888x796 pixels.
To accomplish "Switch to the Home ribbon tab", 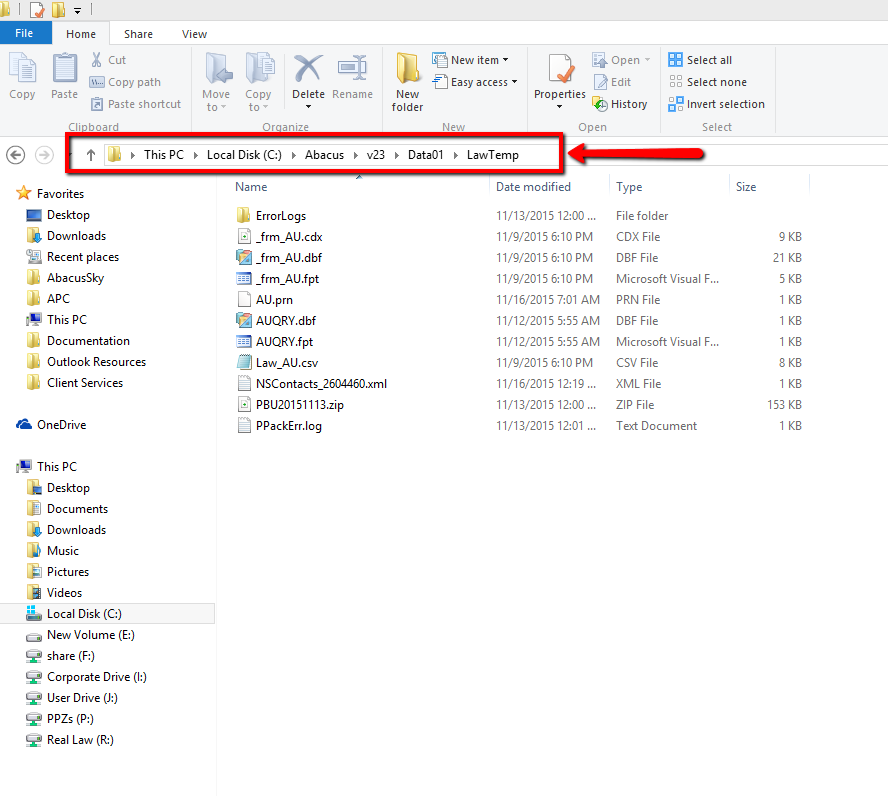I will click(81, 34).
